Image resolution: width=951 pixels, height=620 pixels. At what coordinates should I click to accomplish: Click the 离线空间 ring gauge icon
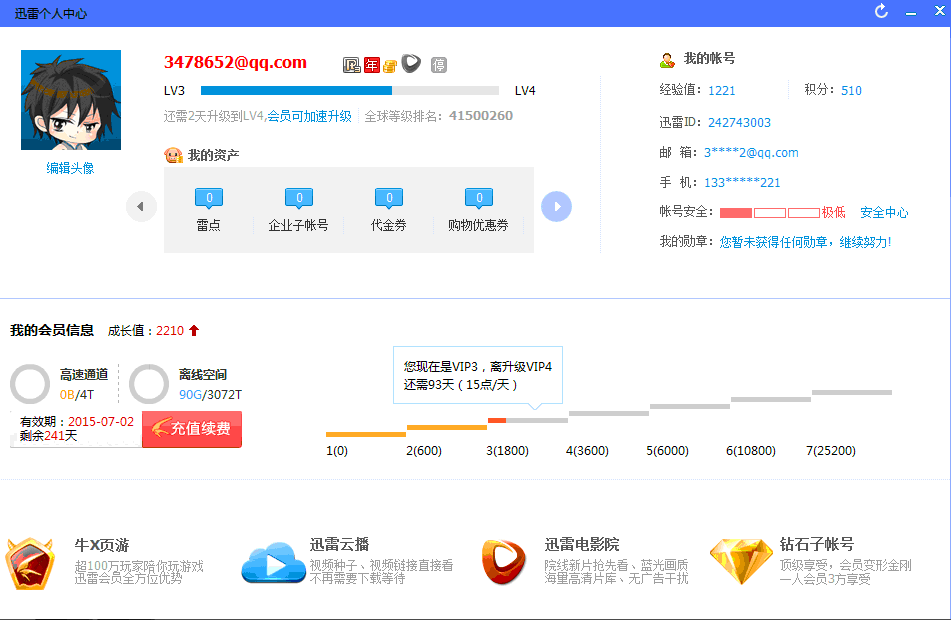149,384
